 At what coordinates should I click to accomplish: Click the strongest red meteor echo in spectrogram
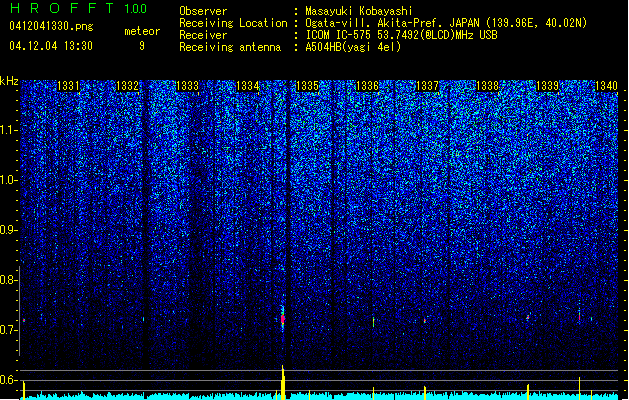[283, 319]
